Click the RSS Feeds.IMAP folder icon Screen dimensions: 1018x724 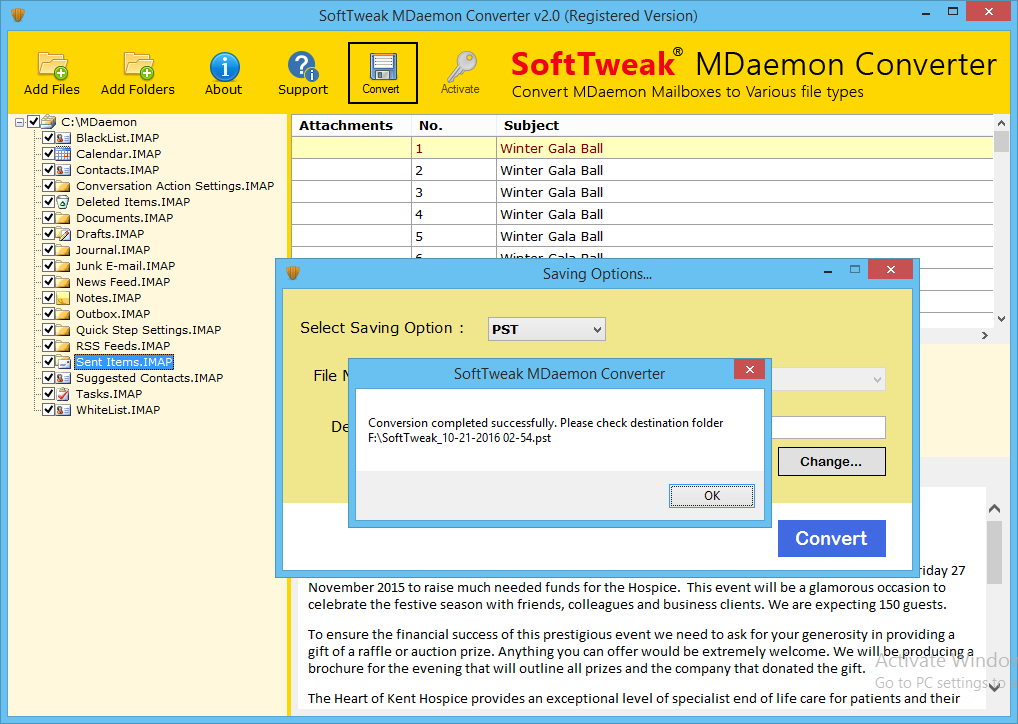[63, 346]
